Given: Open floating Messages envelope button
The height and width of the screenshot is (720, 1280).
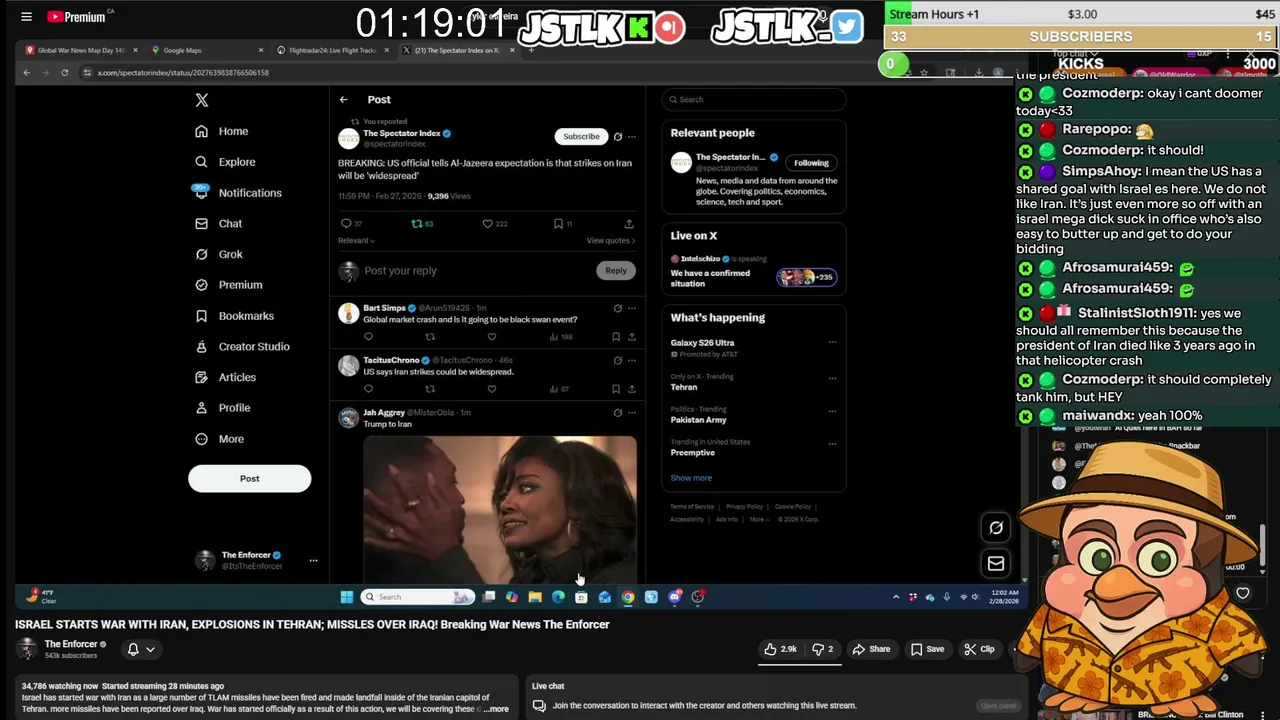Looking at the screenshot, I should pos(996,564).
